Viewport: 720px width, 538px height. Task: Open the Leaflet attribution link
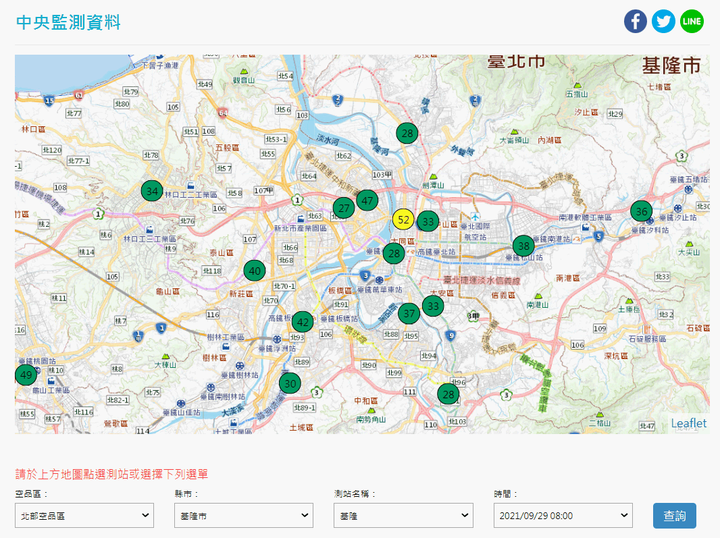pos(688,423)
